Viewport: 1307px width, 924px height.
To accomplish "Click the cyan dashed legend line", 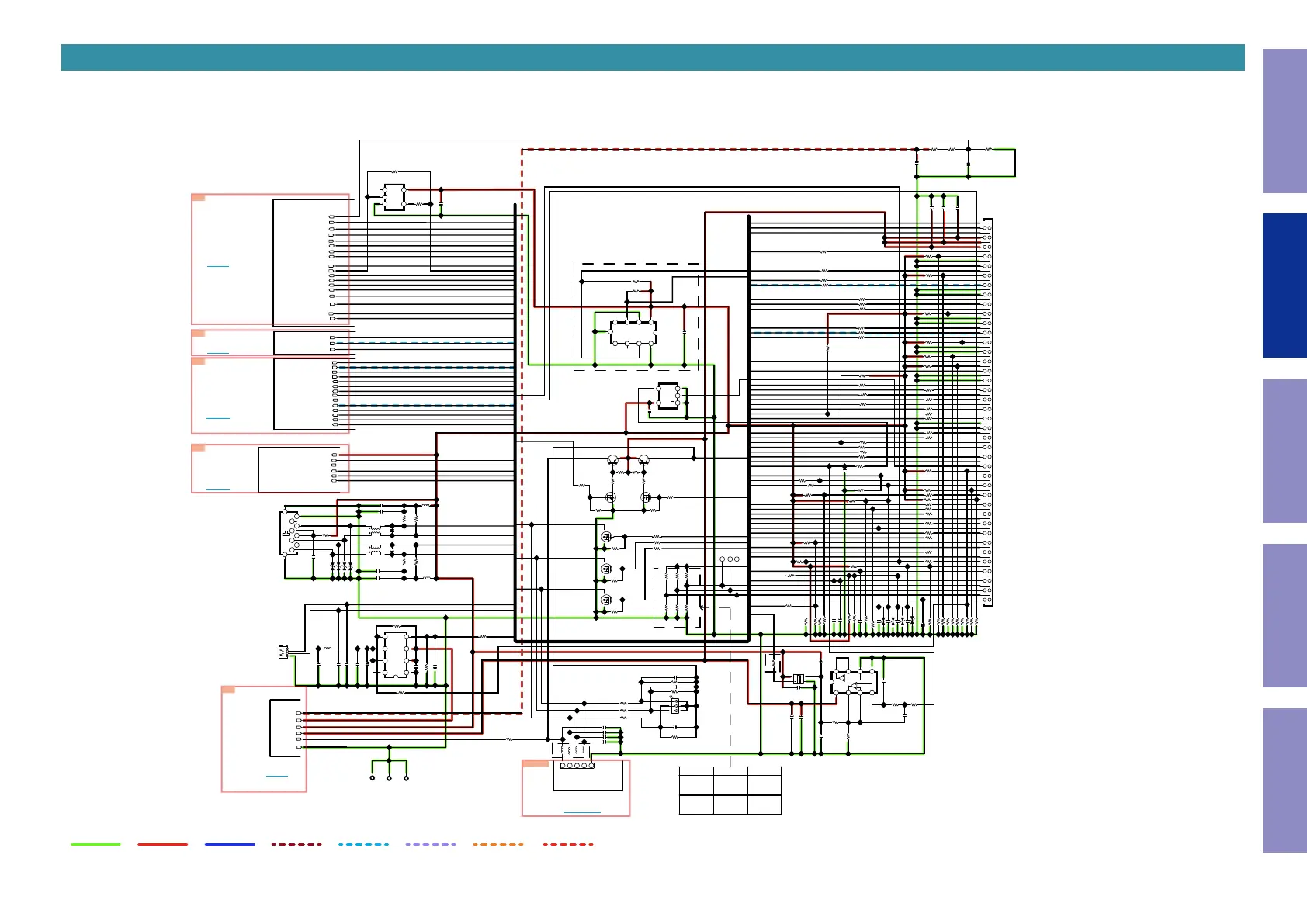I will [x=363, y=844].
